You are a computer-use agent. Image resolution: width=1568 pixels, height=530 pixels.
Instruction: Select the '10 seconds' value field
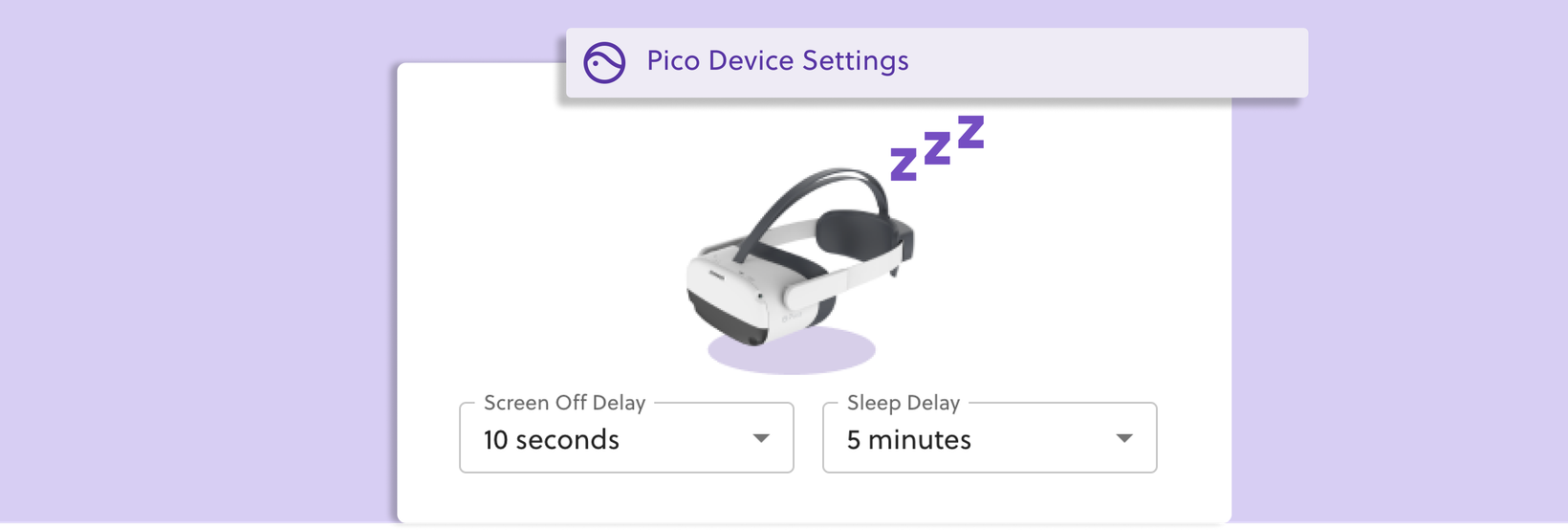click(x=626, y=438)
